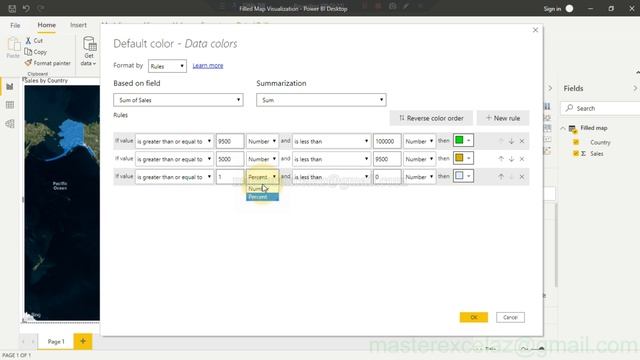Image resolution: width=640 pixels, height=360 pixels.
Task: Click the search magnifier in Fields pane
Action: 569,108
